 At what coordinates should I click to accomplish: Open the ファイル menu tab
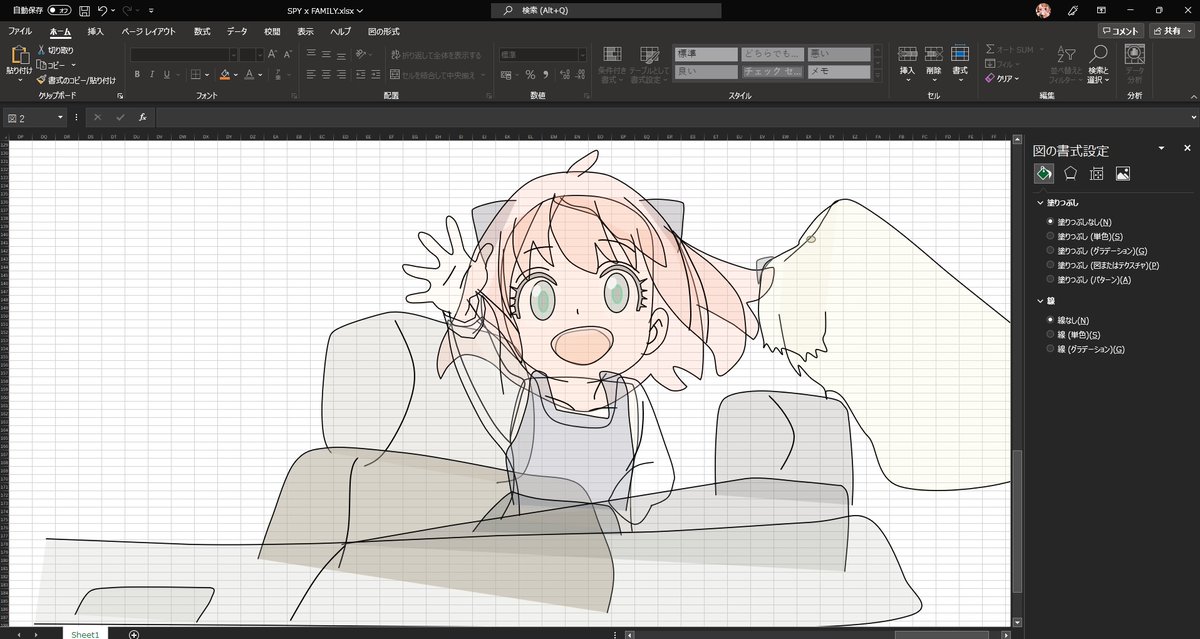click(x=20, y=31)
